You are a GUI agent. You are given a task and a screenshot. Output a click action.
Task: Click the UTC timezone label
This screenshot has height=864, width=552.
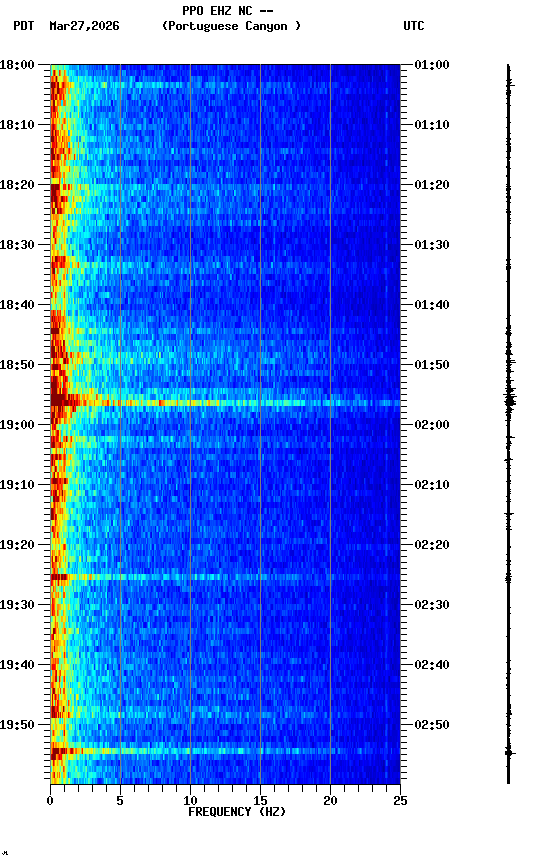click(414, 26)
